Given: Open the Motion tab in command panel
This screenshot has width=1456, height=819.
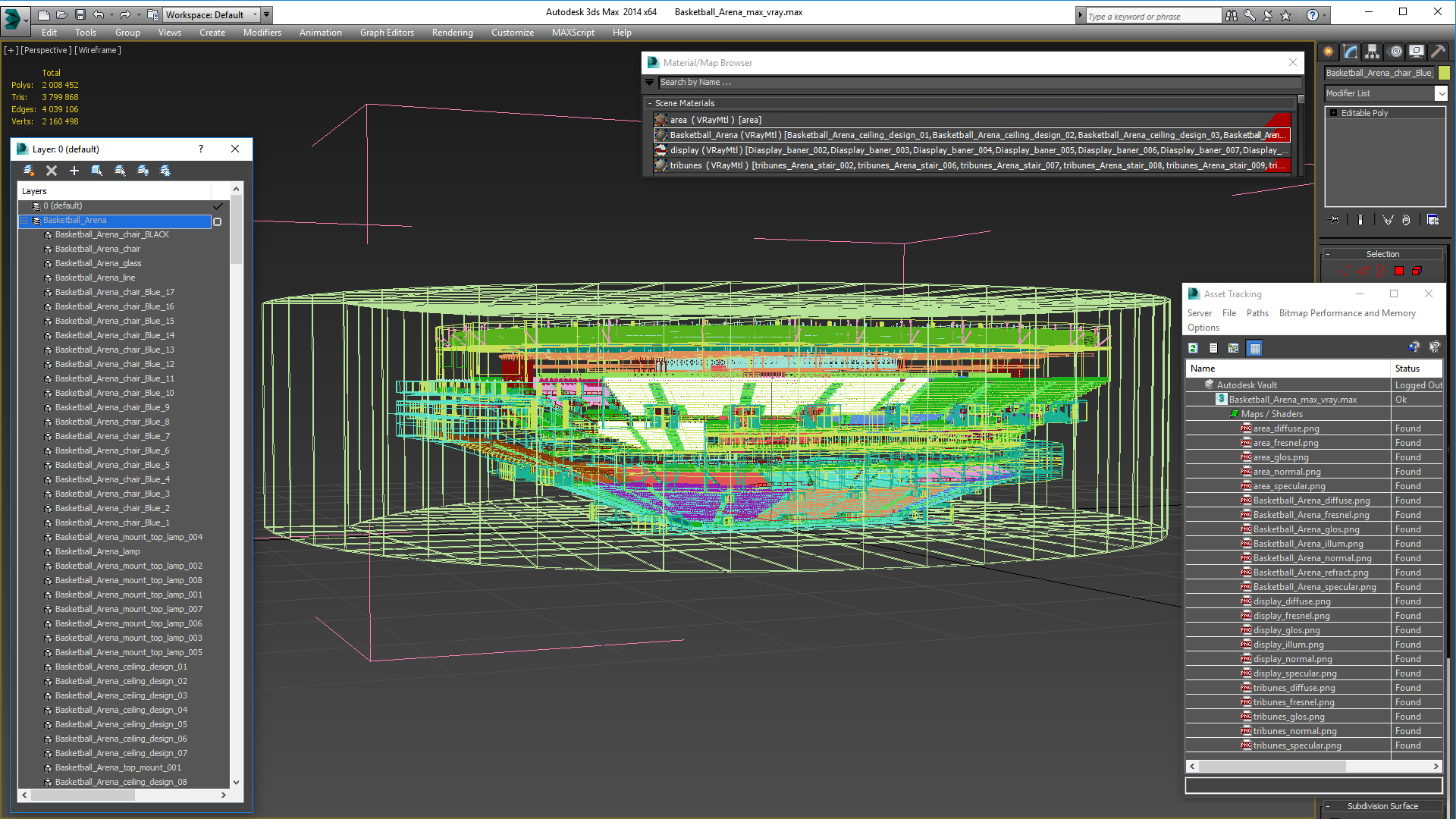Looking at the screenshot, I should pyautogui.click(x=1395, y=52).
